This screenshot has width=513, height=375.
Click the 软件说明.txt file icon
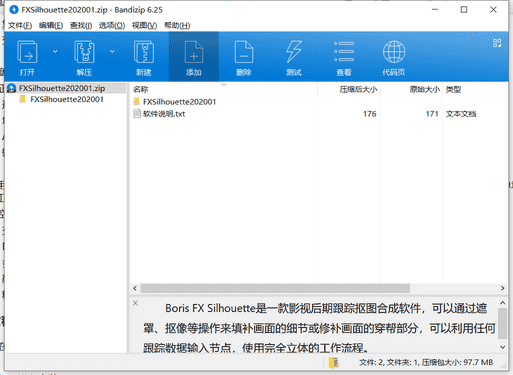pyautogui.click(x=137, y=114)
